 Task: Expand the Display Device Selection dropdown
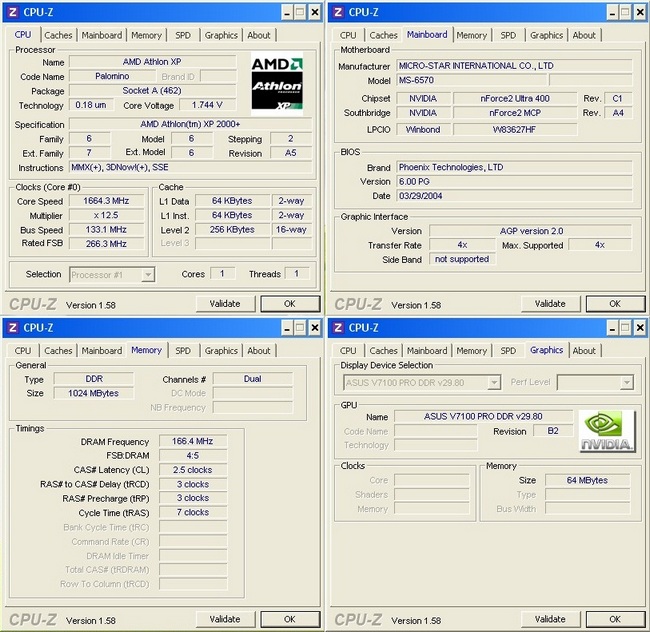[x=494, y=382]
